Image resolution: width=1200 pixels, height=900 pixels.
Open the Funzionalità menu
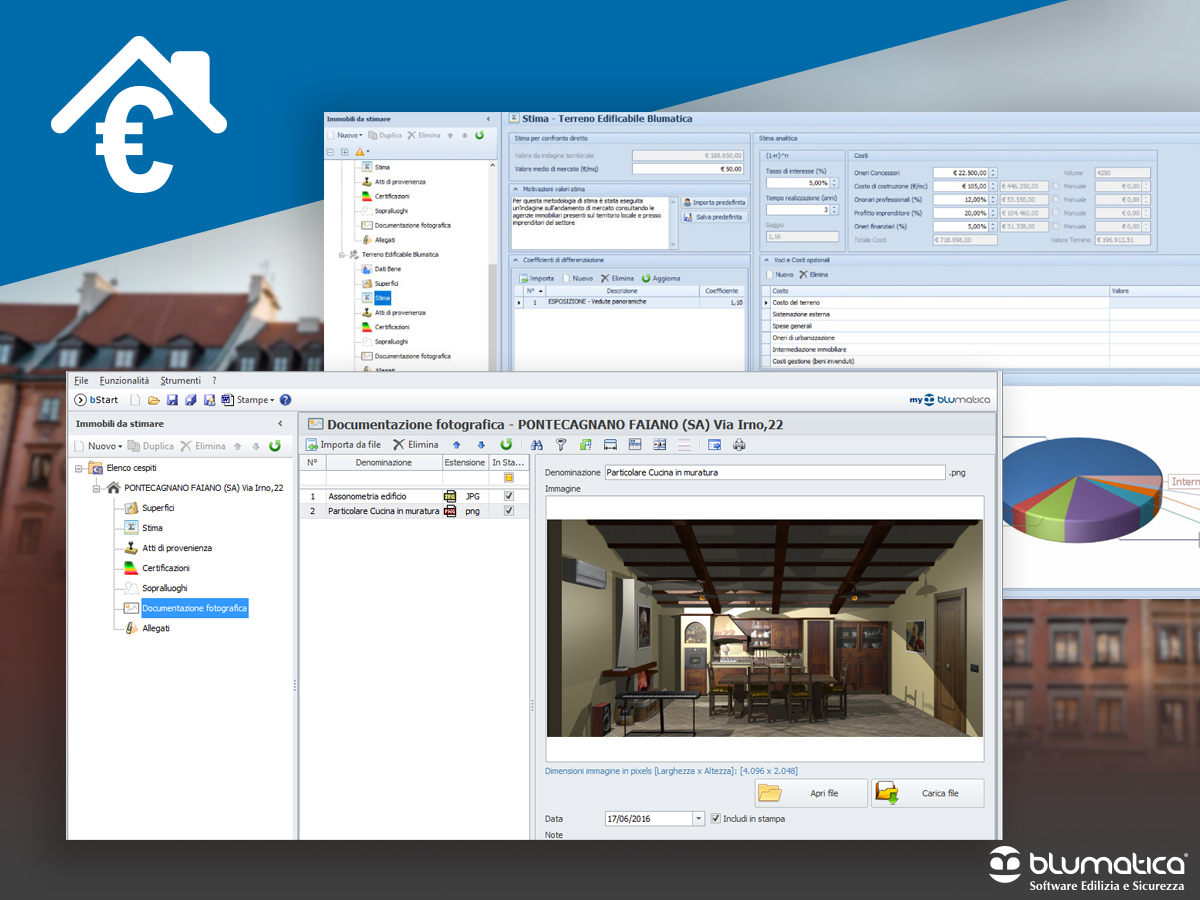pos(124,381)
